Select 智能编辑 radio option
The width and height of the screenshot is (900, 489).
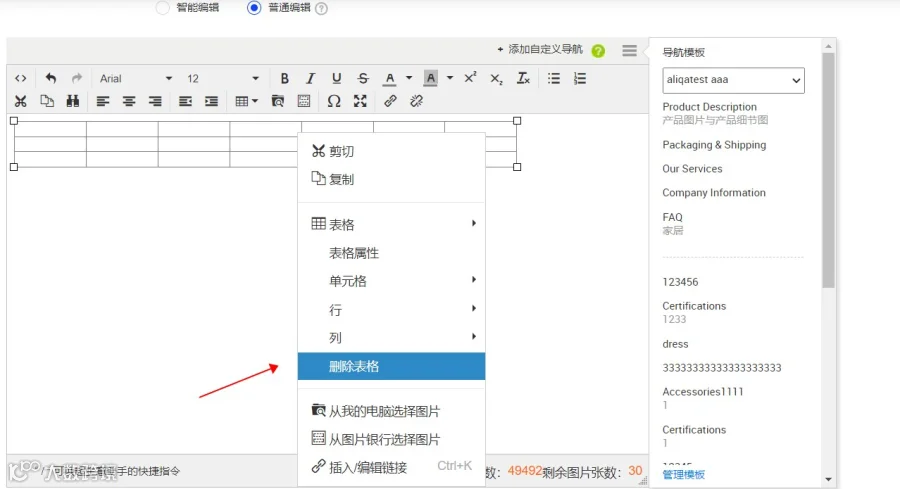click(163, 7)
